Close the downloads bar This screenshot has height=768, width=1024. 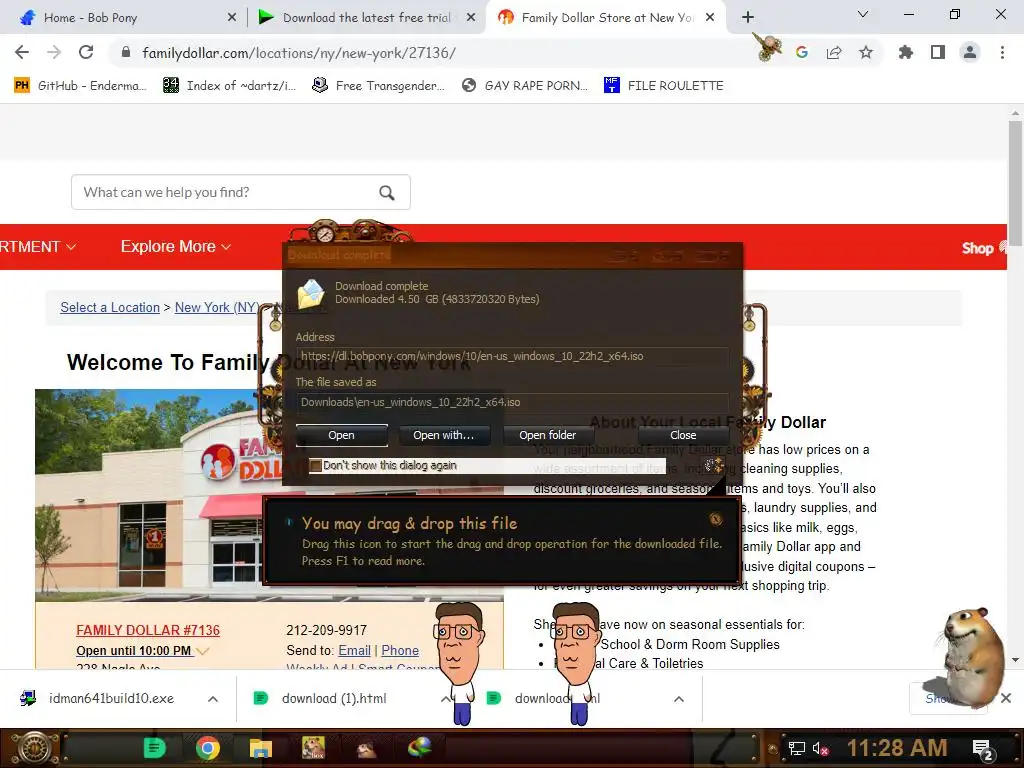[1006, 698]
